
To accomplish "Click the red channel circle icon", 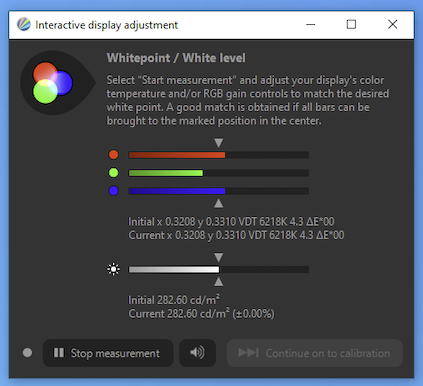I will pos(114,155).
